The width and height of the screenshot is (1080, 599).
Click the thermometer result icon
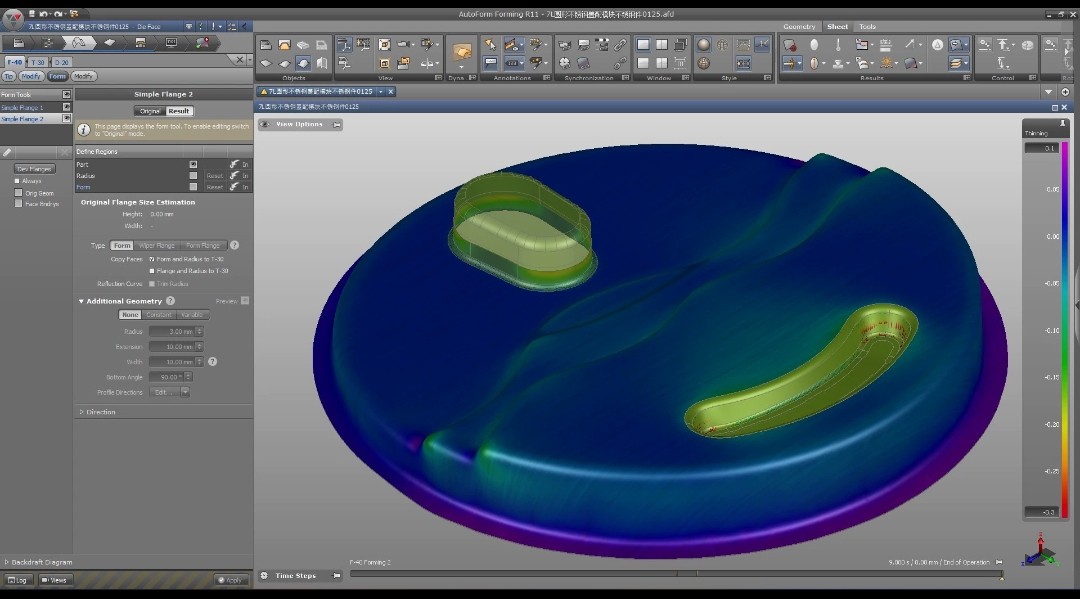coord(838,45)
